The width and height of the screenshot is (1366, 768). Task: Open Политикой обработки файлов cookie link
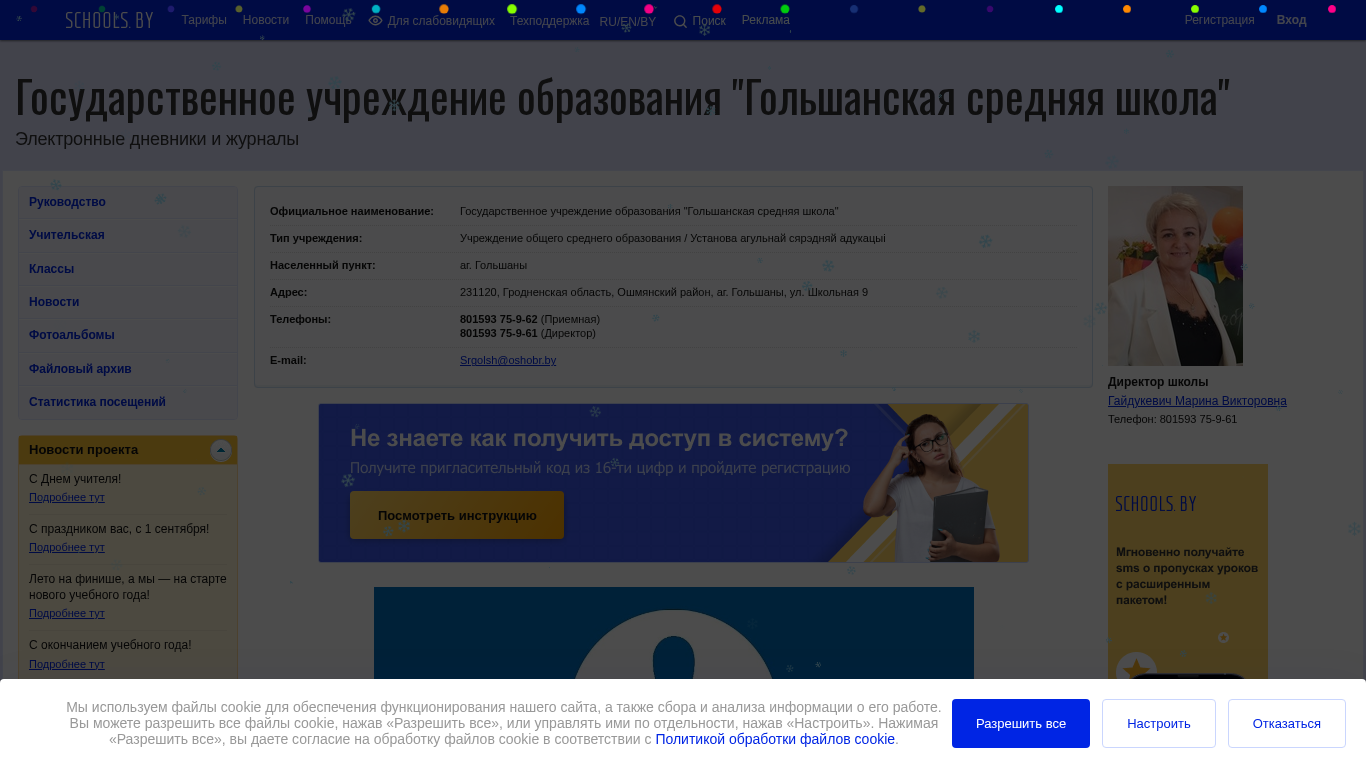(775, 739)
